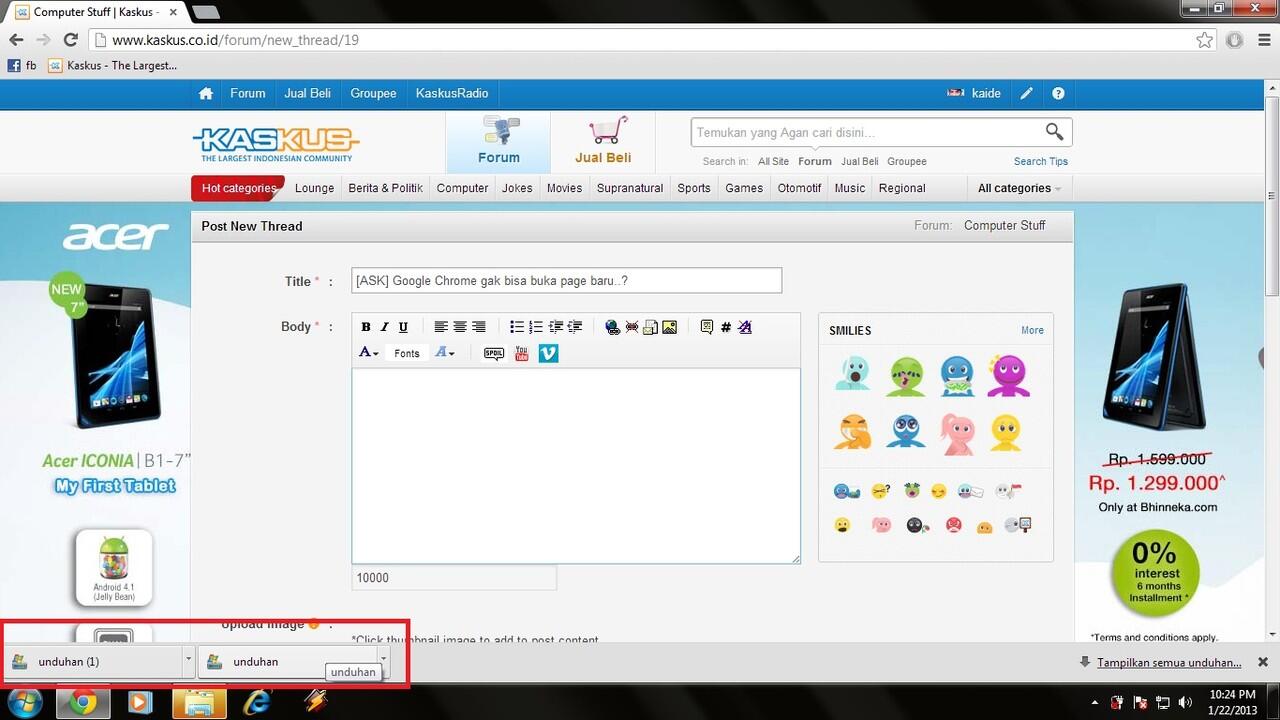Viewport: 1280px width, 720px height.
Task: Apply bold formatting in the body editor
Action: [366, 327]
